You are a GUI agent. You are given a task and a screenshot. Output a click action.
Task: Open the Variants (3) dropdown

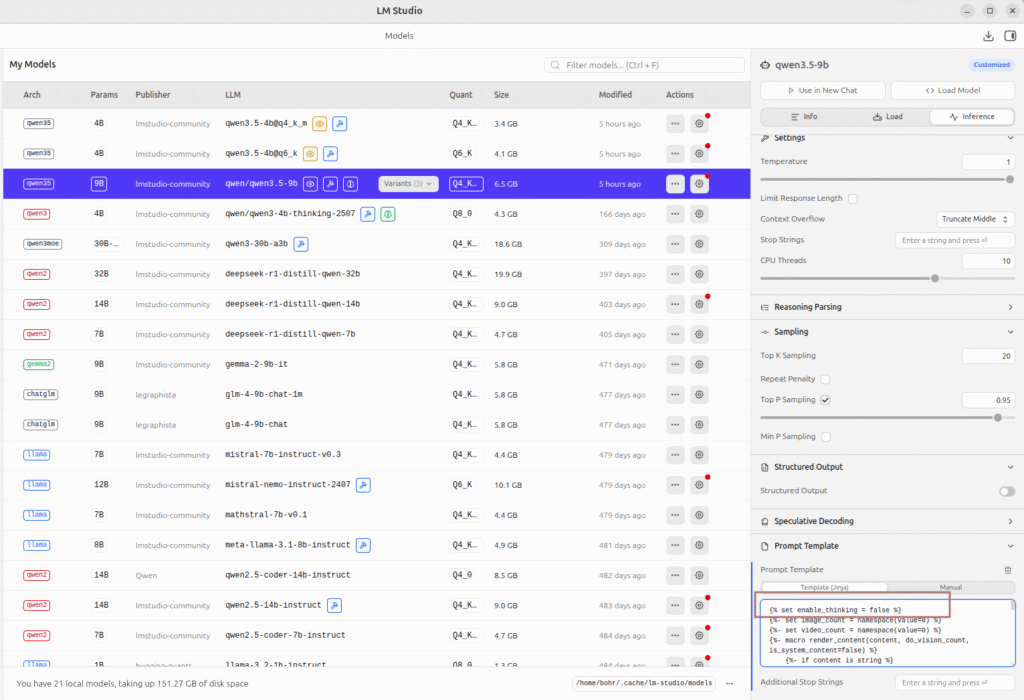(x=408, y=184)
